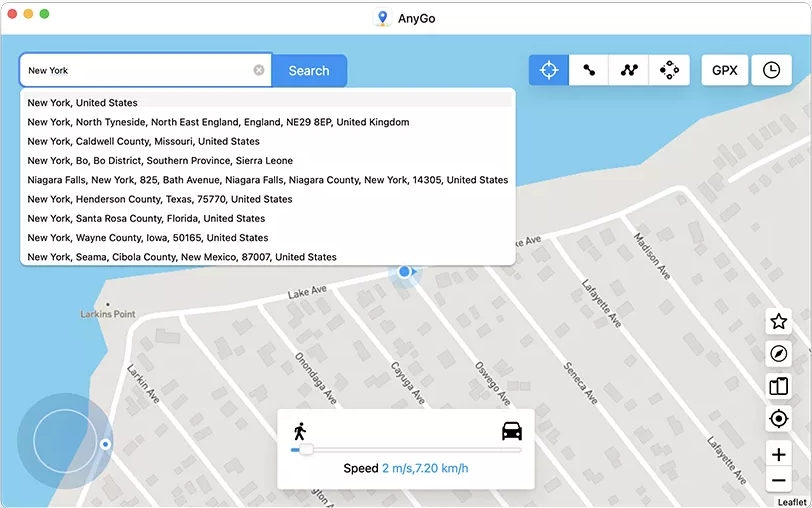Select suggestion New York, United States
The width and height of the screenshot is (812, 508).
(268, 103)
